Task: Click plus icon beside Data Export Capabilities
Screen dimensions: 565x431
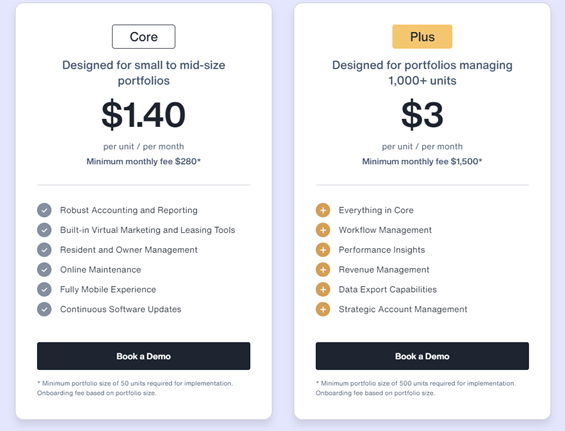Action: point(323,289)
